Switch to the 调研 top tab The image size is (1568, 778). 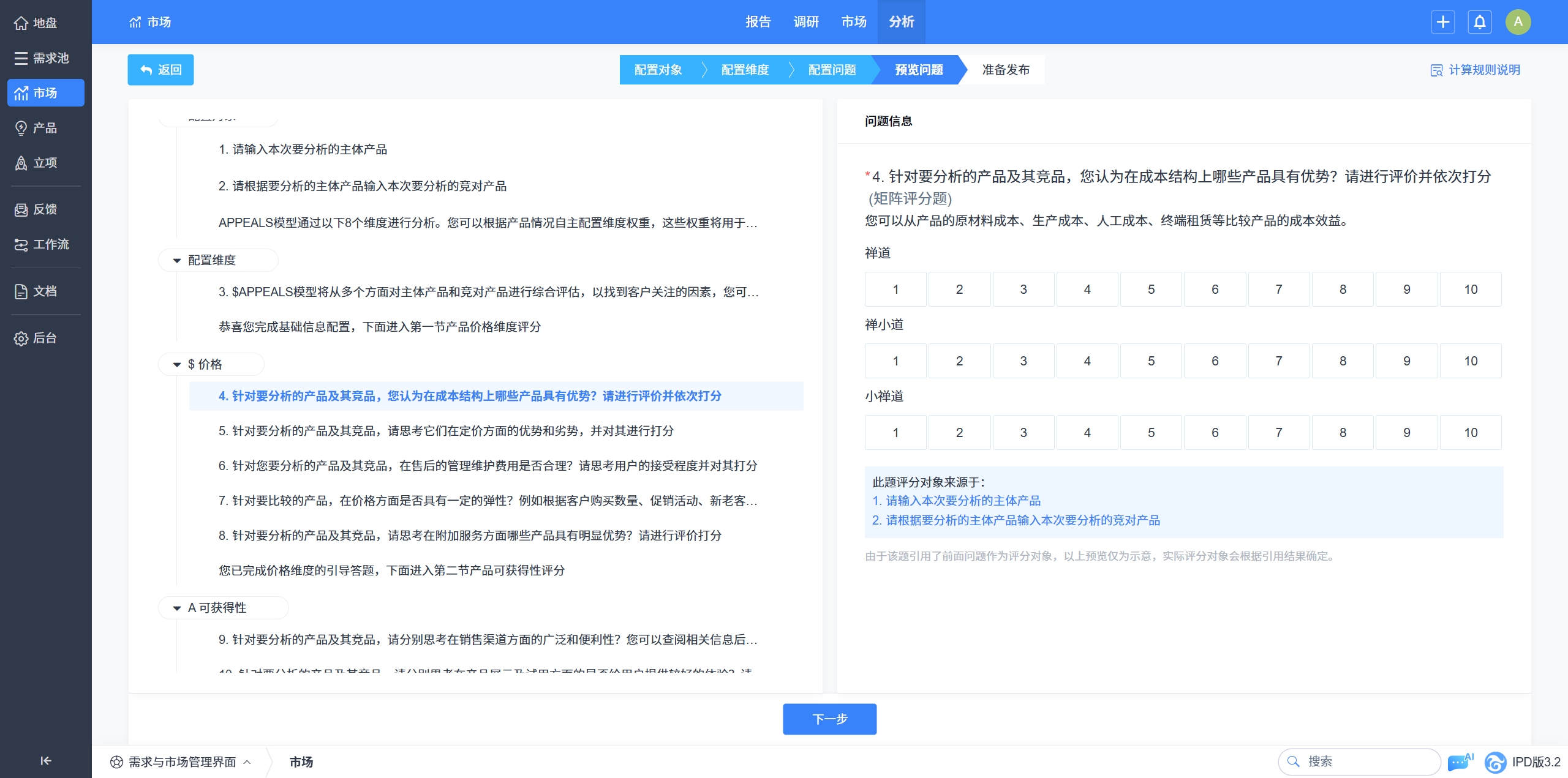[805, 22]
